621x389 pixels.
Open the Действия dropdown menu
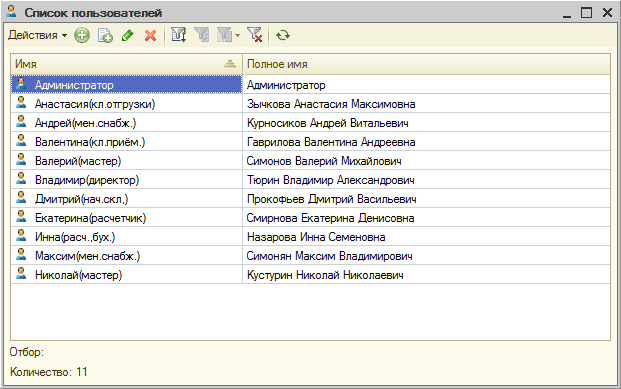pos(37,35)
